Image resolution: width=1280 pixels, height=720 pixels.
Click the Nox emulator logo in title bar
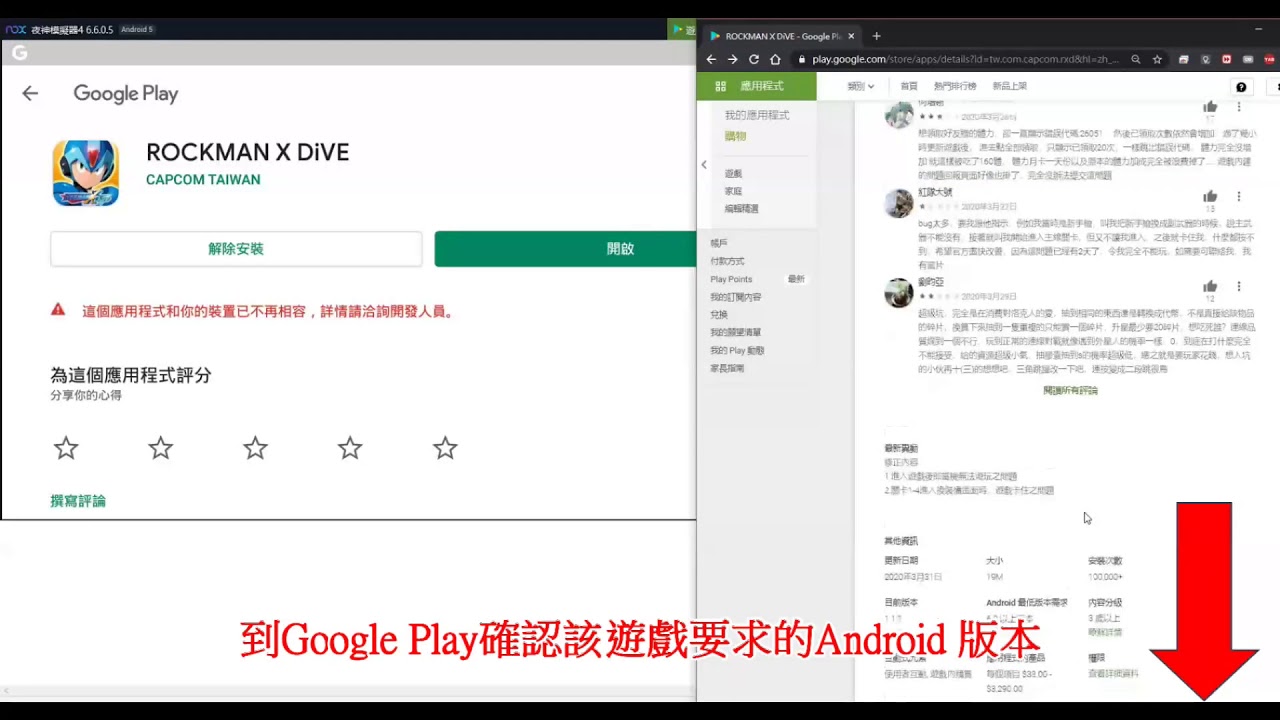(16, 30)
